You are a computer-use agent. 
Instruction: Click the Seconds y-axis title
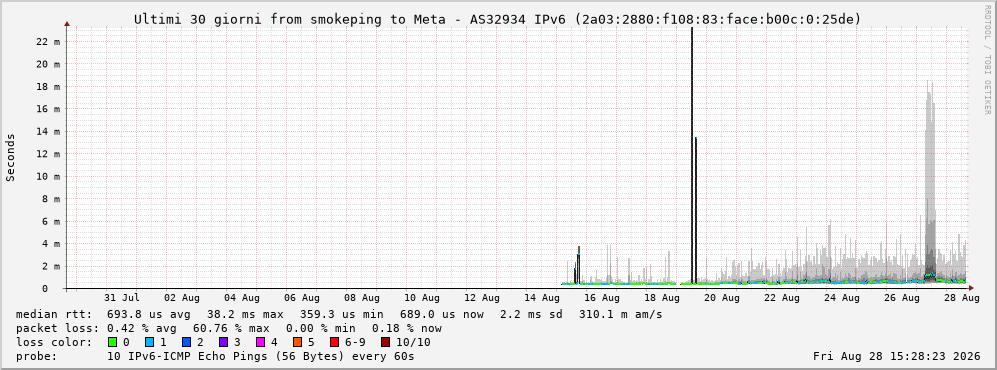(x=11, y=157)
